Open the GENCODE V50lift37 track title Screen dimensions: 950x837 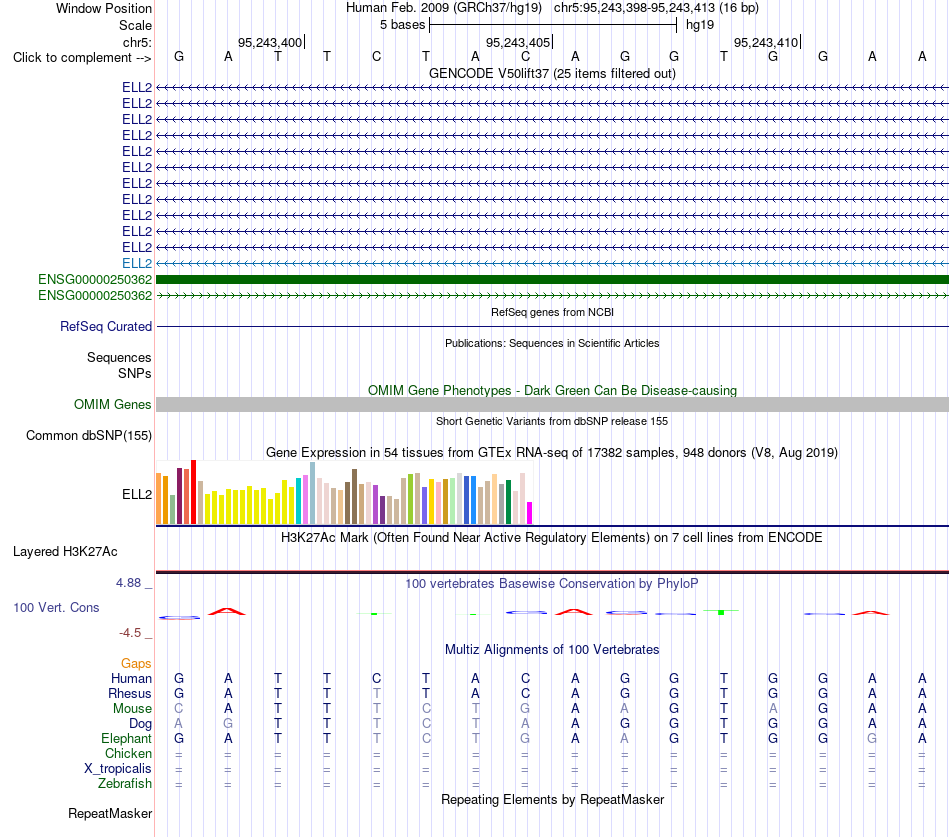[552, 73]
